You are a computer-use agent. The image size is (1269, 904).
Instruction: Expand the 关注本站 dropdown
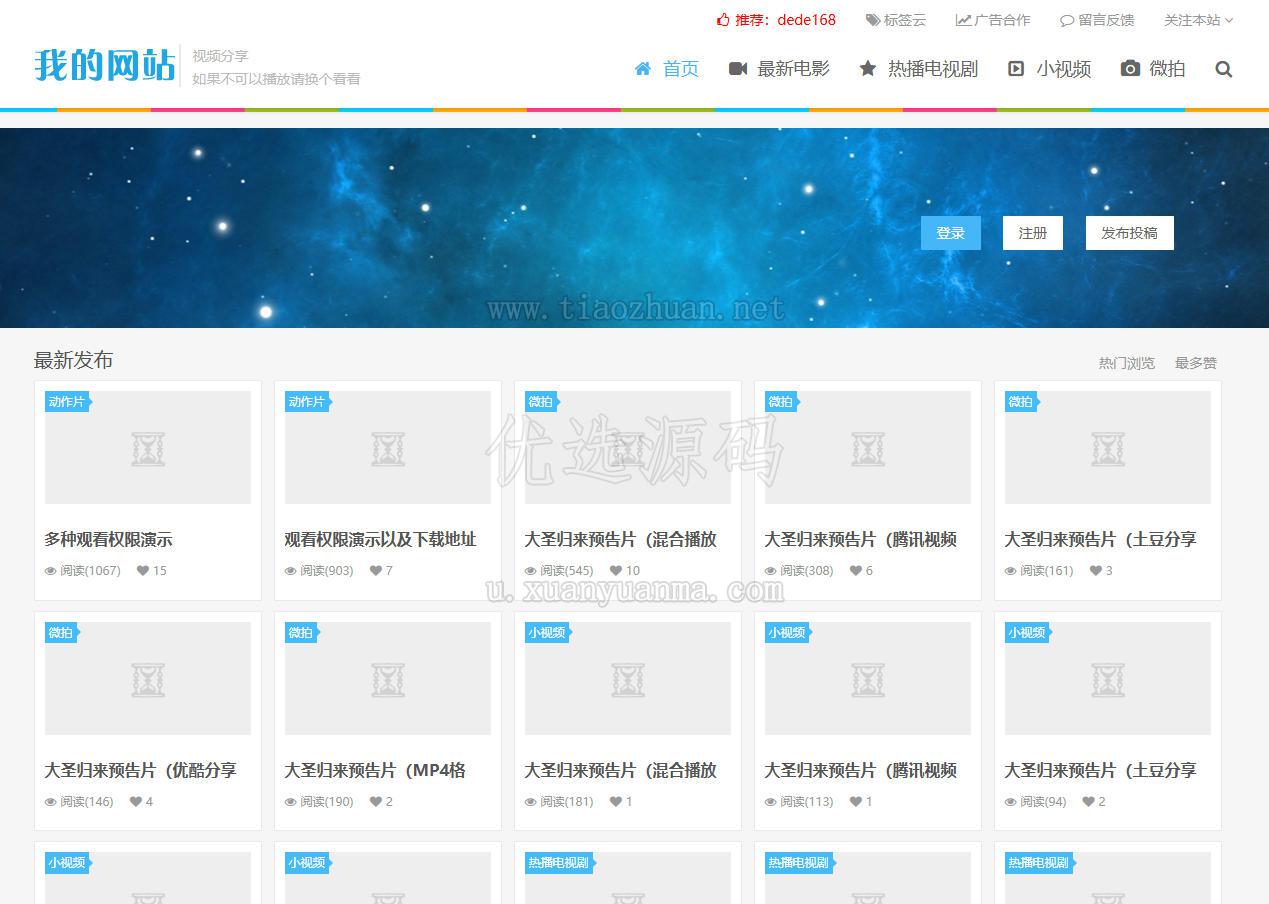click(x=1198, y=20)
